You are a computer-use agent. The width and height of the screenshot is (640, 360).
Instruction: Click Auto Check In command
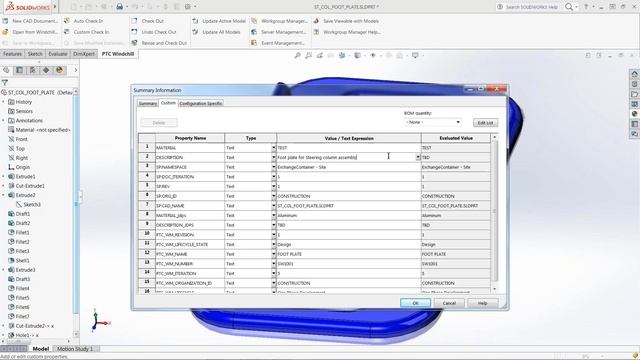coord(84,21)
